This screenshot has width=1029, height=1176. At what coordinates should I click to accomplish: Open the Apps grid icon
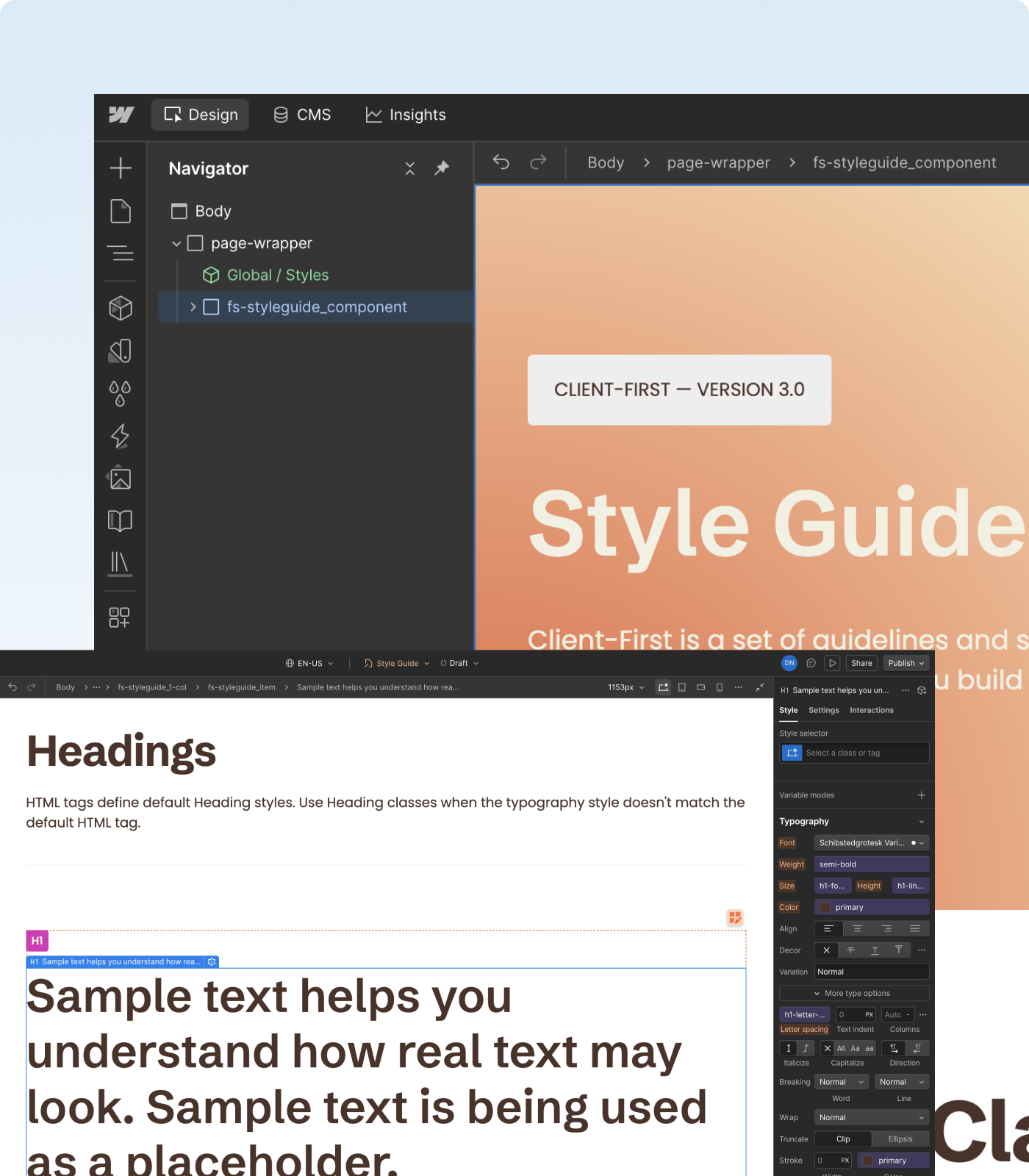(x=120, y=617)
